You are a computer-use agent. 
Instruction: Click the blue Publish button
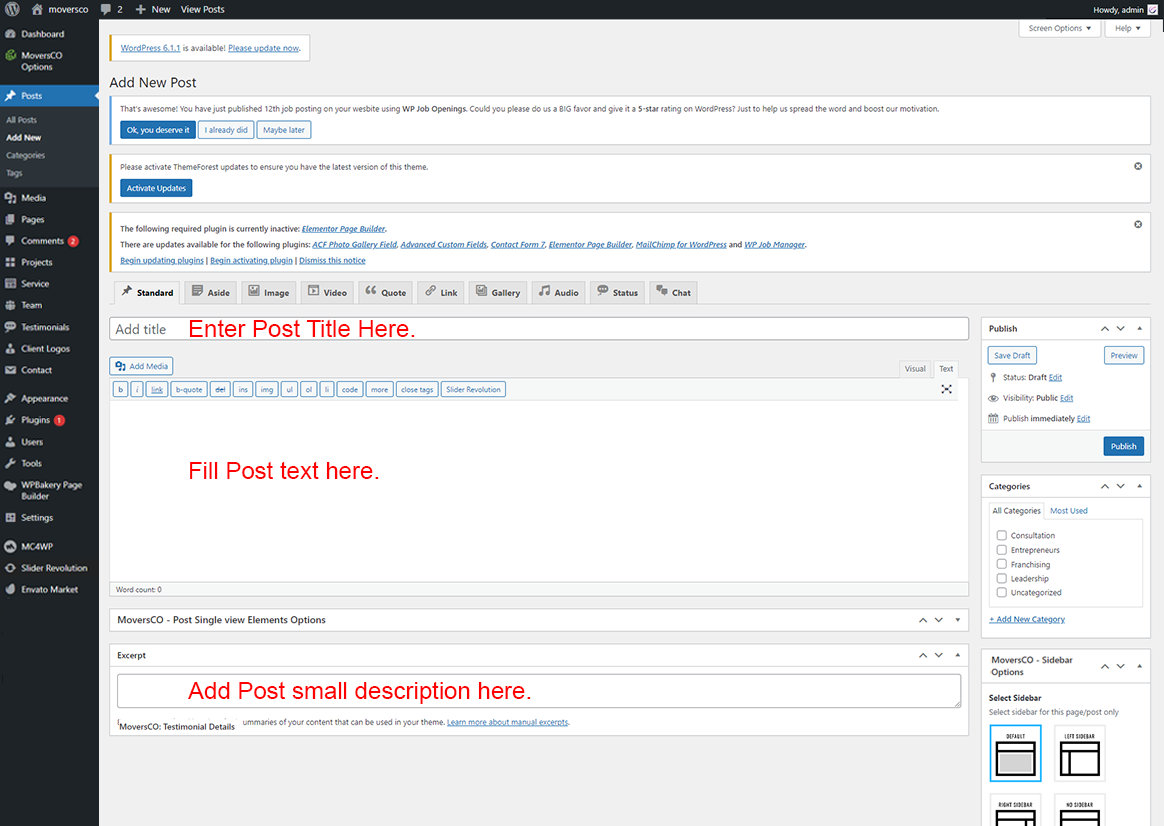(x=1123, y=446)
